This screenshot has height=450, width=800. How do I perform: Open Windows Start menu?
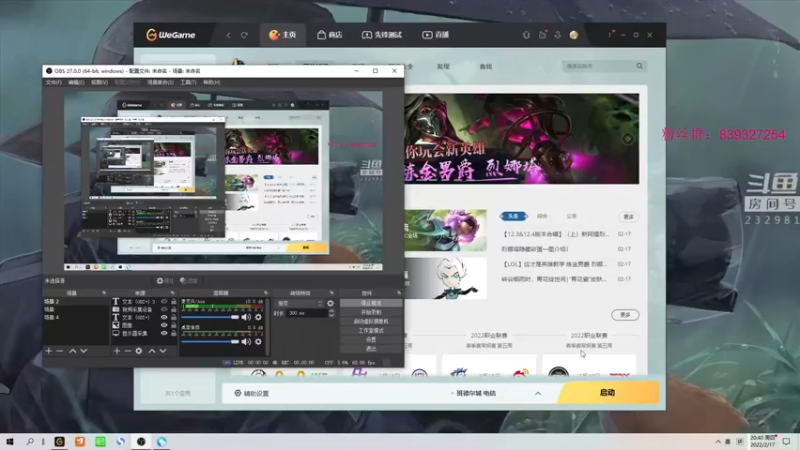click(x=10, y=441)
